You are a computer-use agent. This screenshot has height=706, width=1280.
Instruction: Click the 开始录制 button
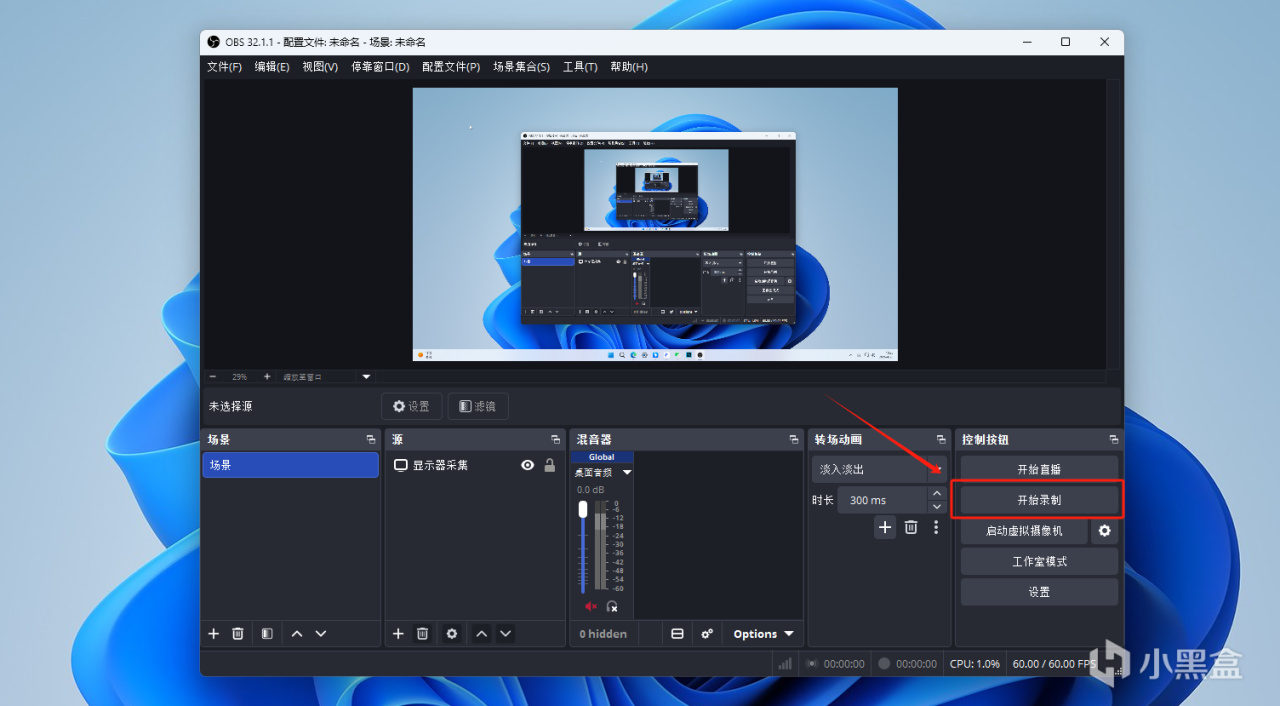(1039, 500)
